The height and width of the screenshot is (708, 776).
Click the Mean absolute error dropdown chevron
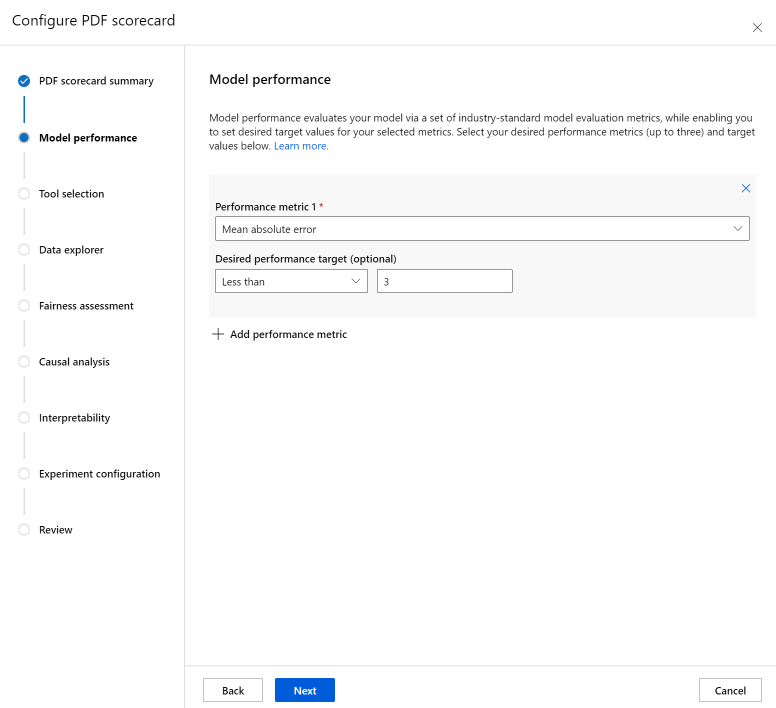coord(738,229)
